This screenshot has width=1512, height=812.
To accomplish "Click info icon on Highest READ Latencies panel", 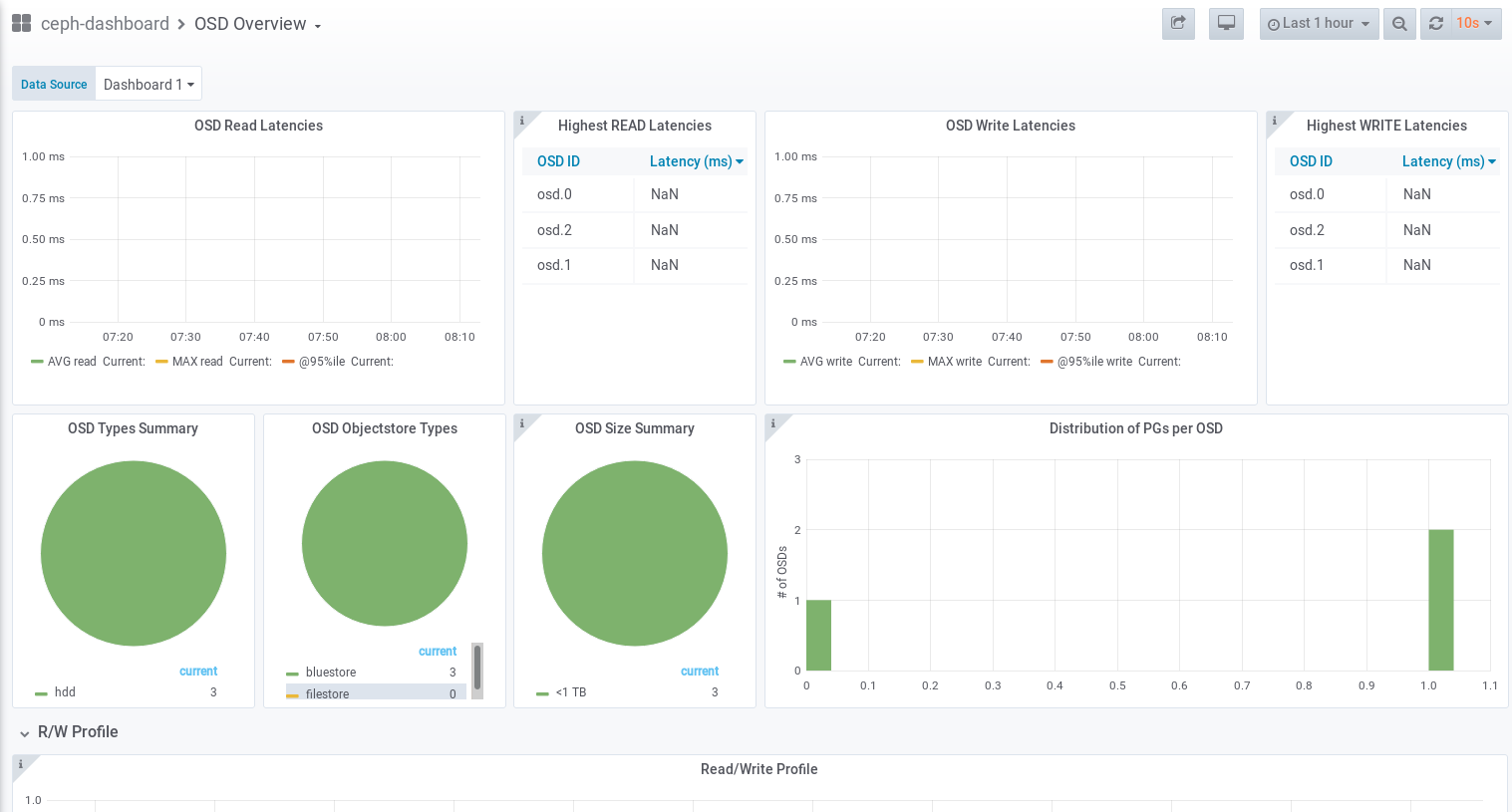I will pyautogui.click(x=521, y=121).
